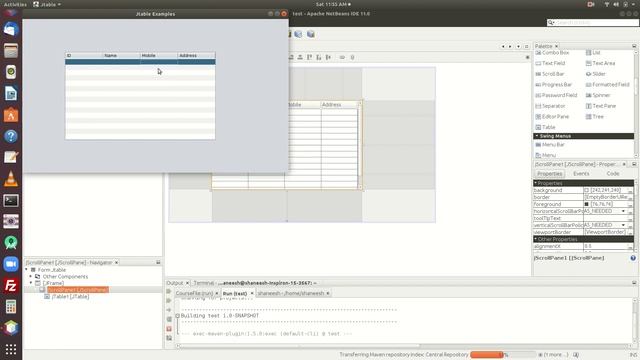Pick the Spinner component in the Palette
Image resolution: width=640 pixels, height=360 pixels.
[598, 95]
